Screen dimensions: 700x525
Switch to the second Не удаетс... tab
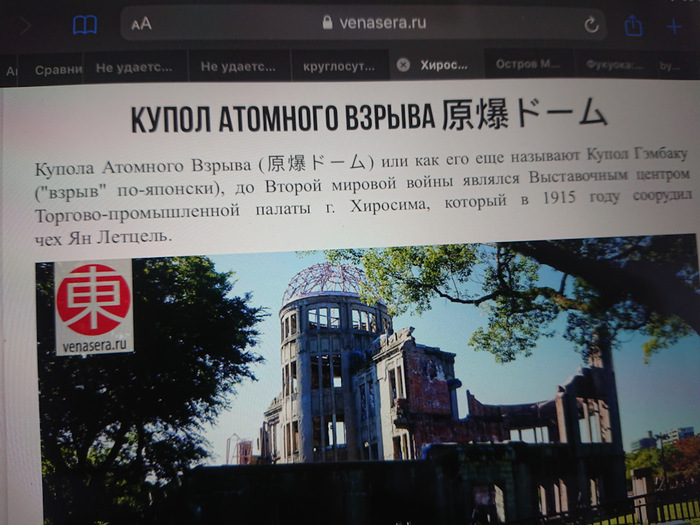[239, 67]
